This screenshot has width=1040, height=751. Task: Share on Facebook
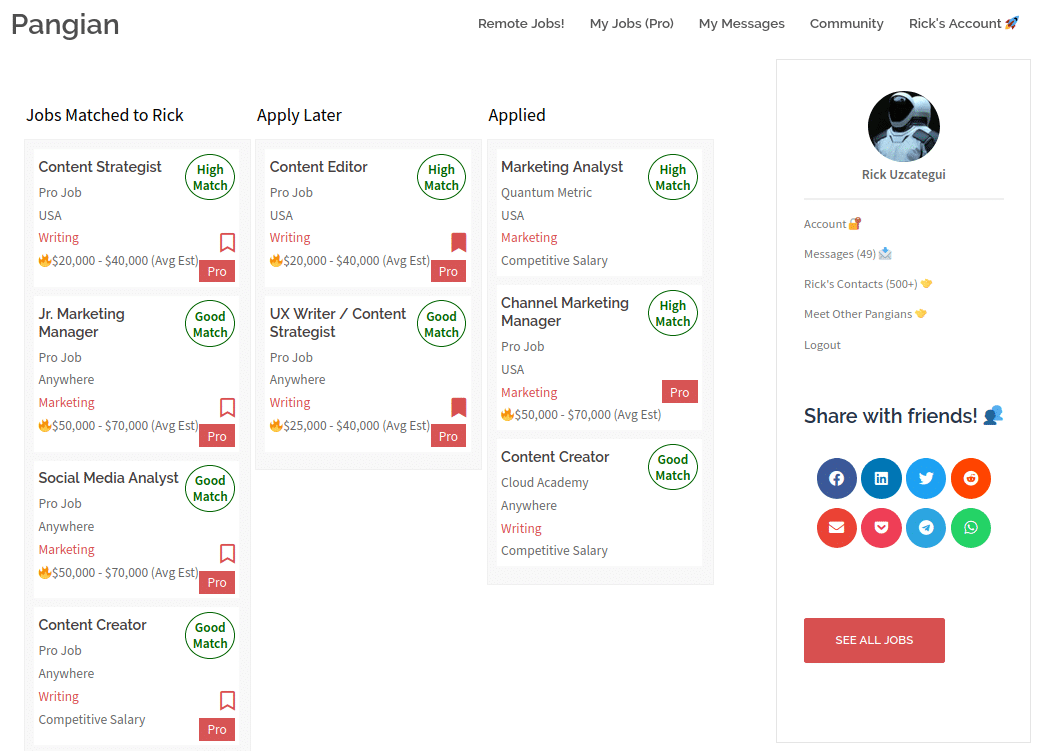pos(837,478)
